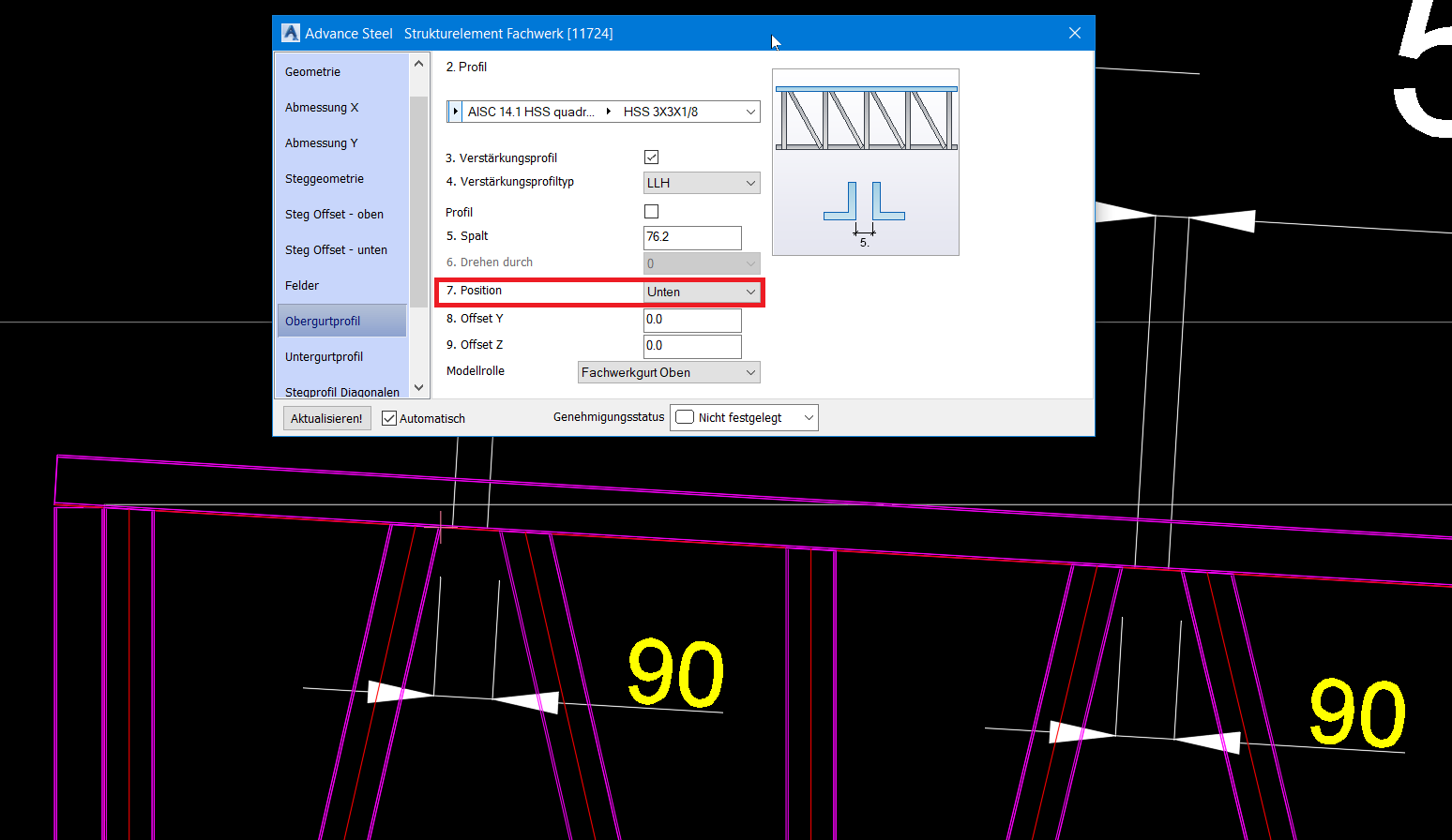Screen dimensions: 1452x840
Task: Click the scrollbar up arrow in the category list
Action: (418, 63)
